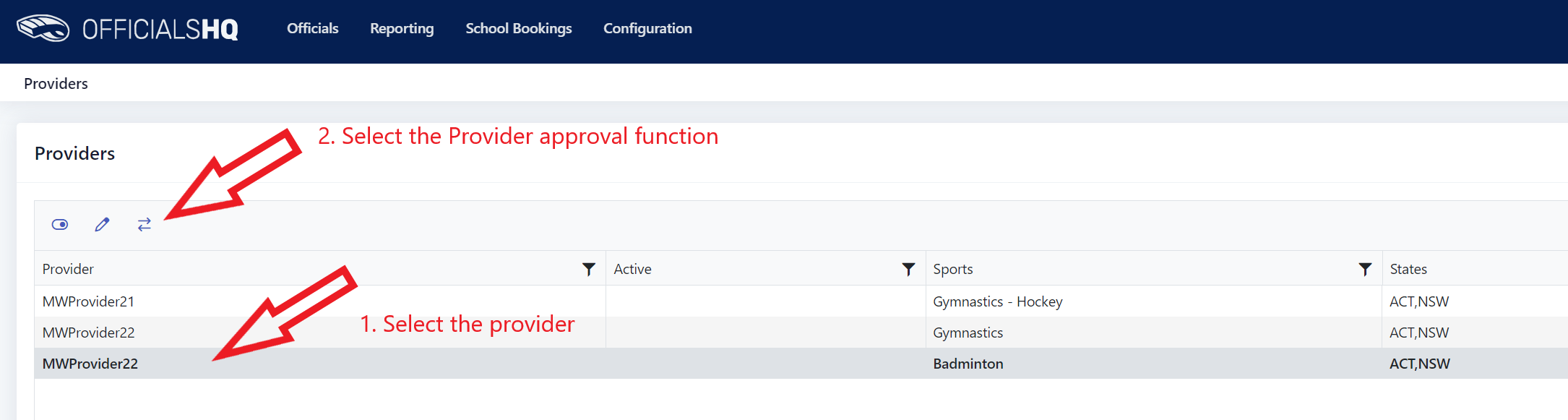Open the provider approval arrows icon
The image size is (1568, 420).
[x=145, y=225]
